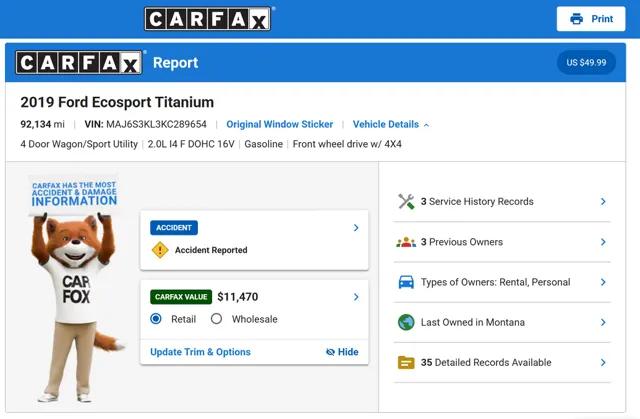Image resolution: width=640 pixels, height=419 pixels.
Task: Click Types of Owners: Rental, Personal
Action: pos(496,282)
